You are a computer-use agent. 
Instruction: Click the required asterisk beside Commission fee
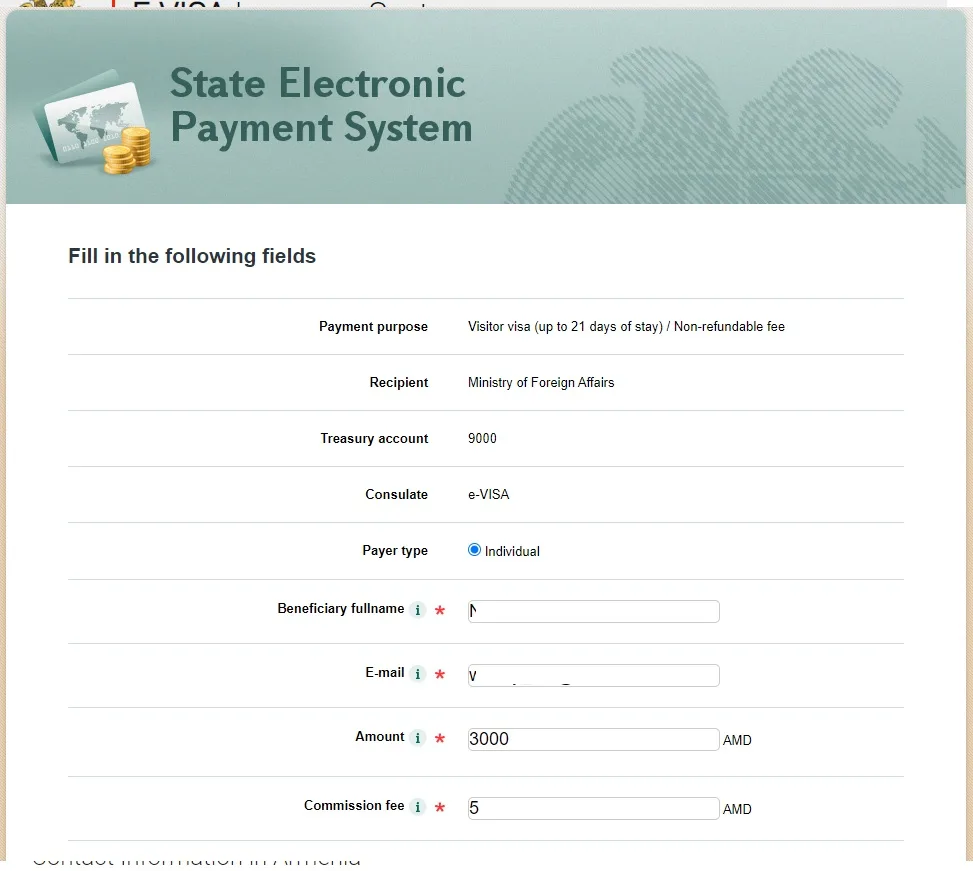point(440,807)
